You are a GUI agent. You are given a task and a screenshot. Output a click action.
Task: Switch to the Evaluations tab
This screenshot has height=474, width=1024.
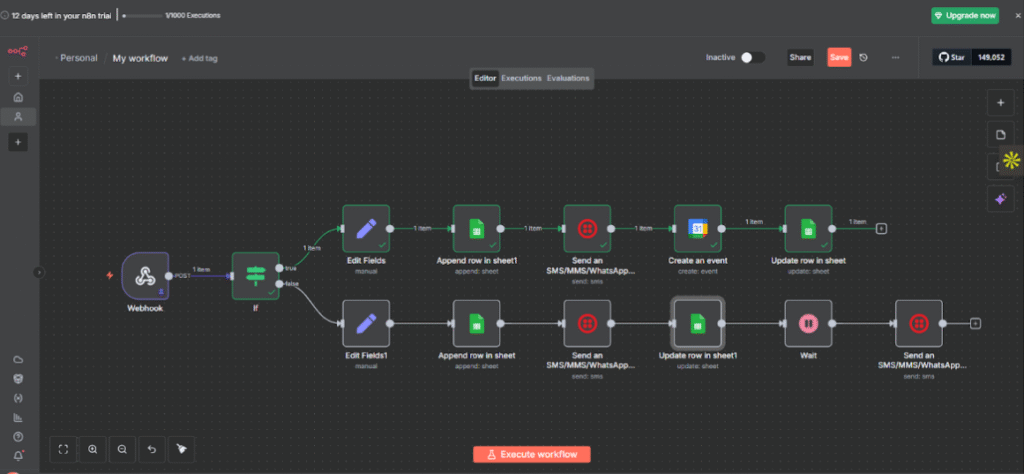(x=568, y=78)
